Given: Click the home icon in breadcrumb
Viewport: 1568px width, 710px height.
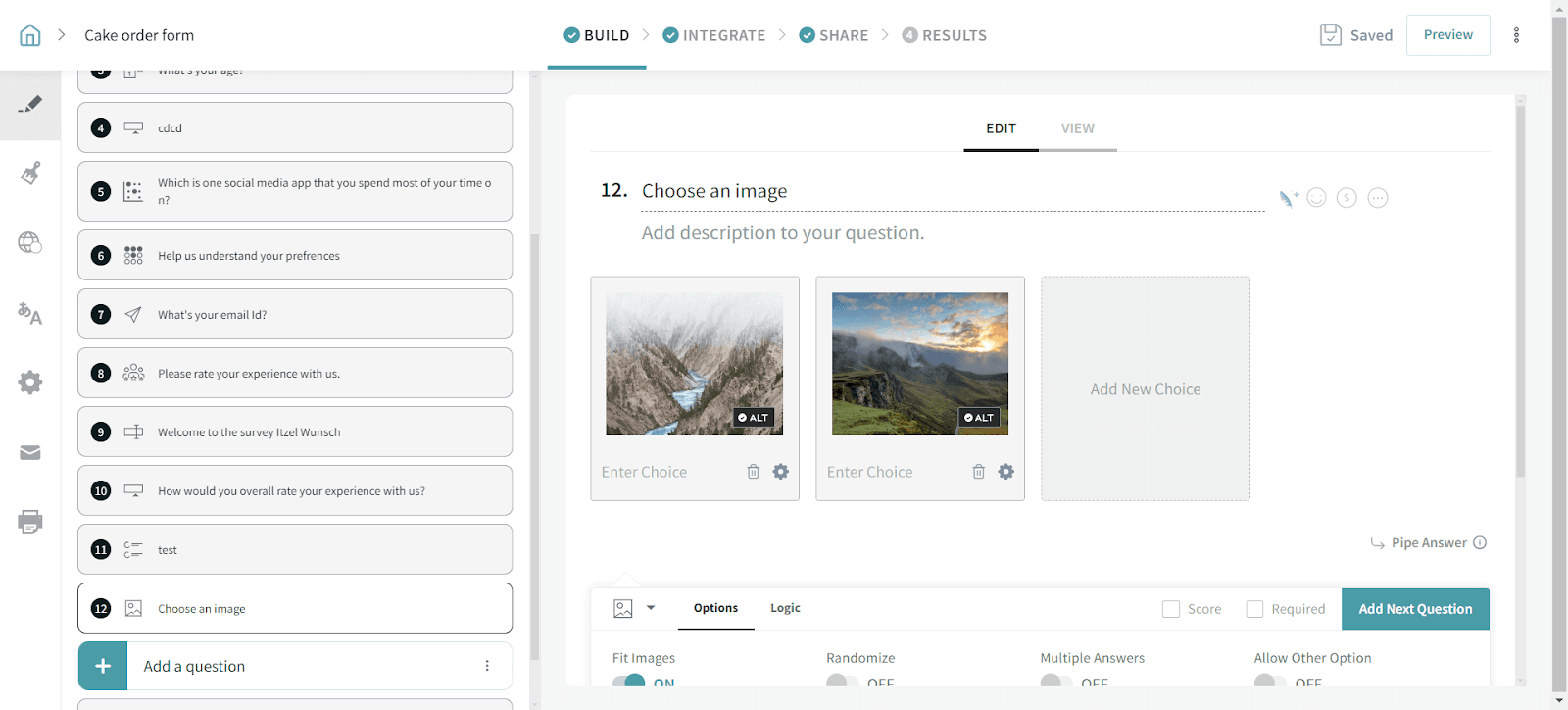Looking at the screenshot, I should click(x=30, y=35).
